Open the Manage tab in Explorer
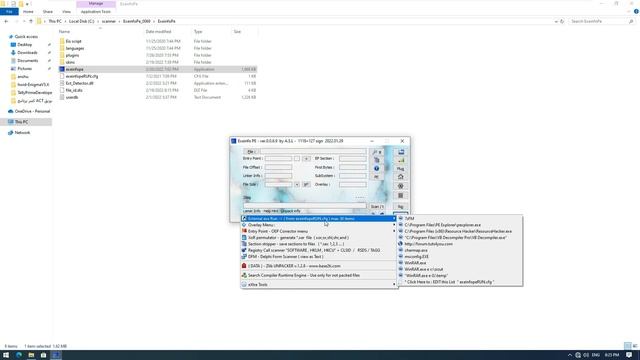Image resolution: width=640 pixels, height=360 pixels. click(x=96, y=4)
